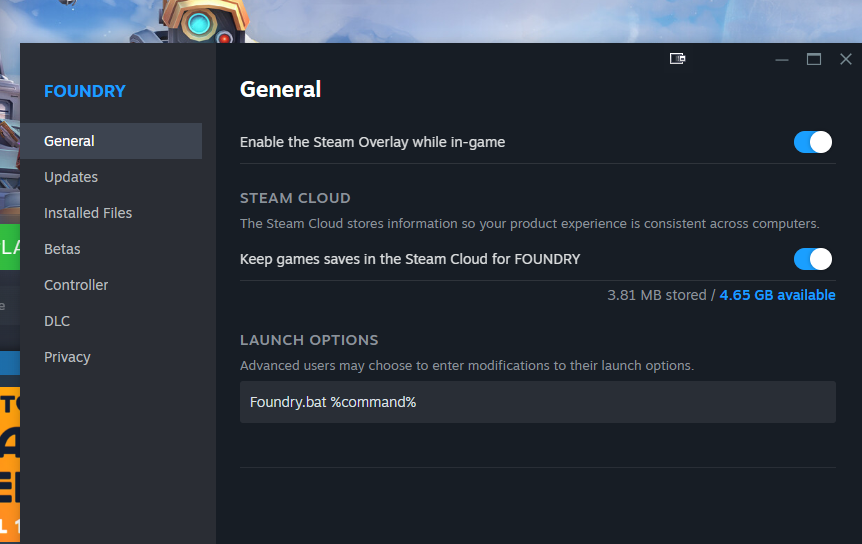
Task: Click into the Launch Options text field
Action: click(537, 402)
